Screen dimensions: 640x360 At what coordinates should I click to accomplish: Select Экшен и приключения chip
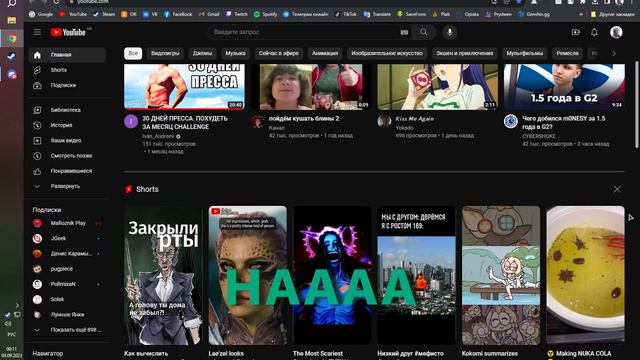[464, 53]
